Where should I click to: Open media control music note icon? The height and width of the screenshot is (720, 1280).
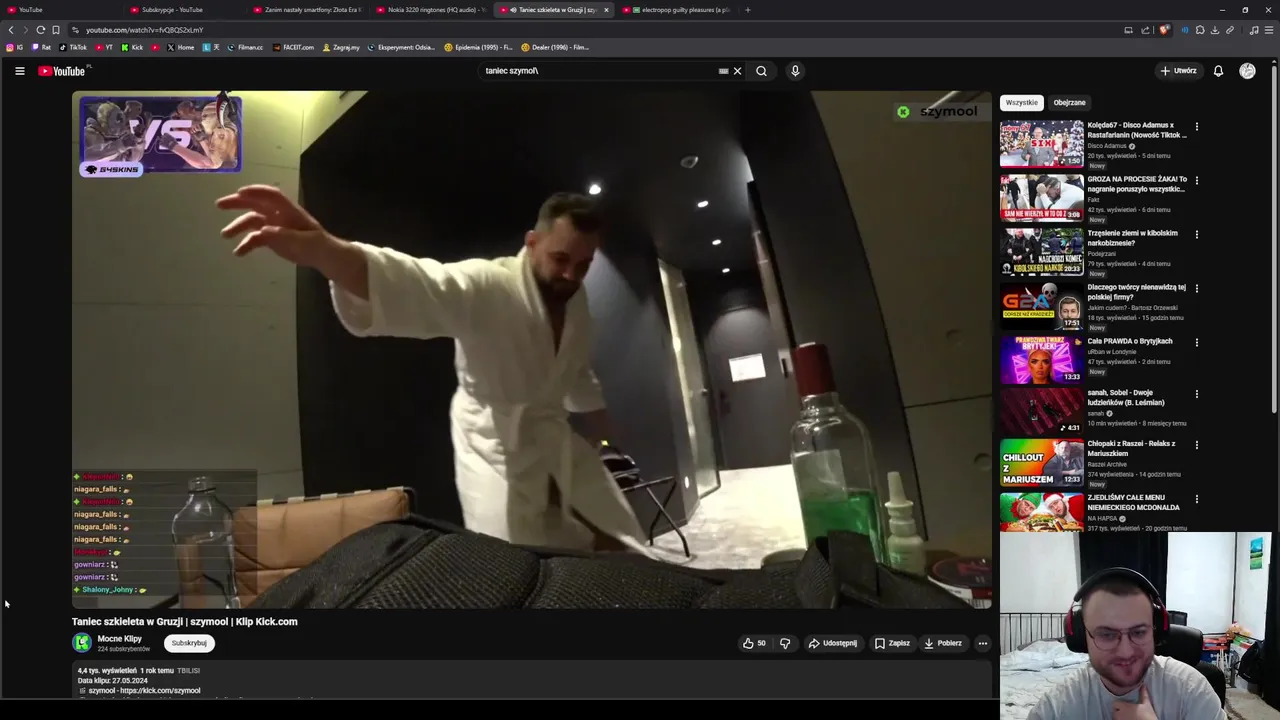1254,30
